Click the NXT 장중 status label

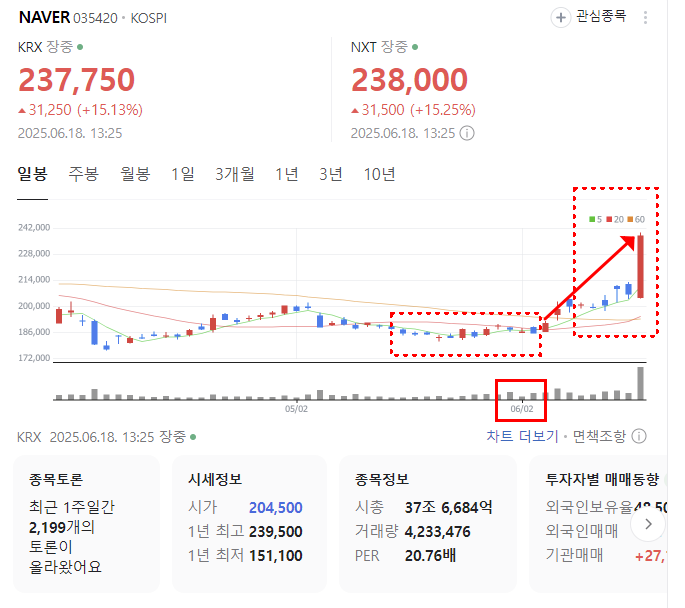(x=379, y=47)
